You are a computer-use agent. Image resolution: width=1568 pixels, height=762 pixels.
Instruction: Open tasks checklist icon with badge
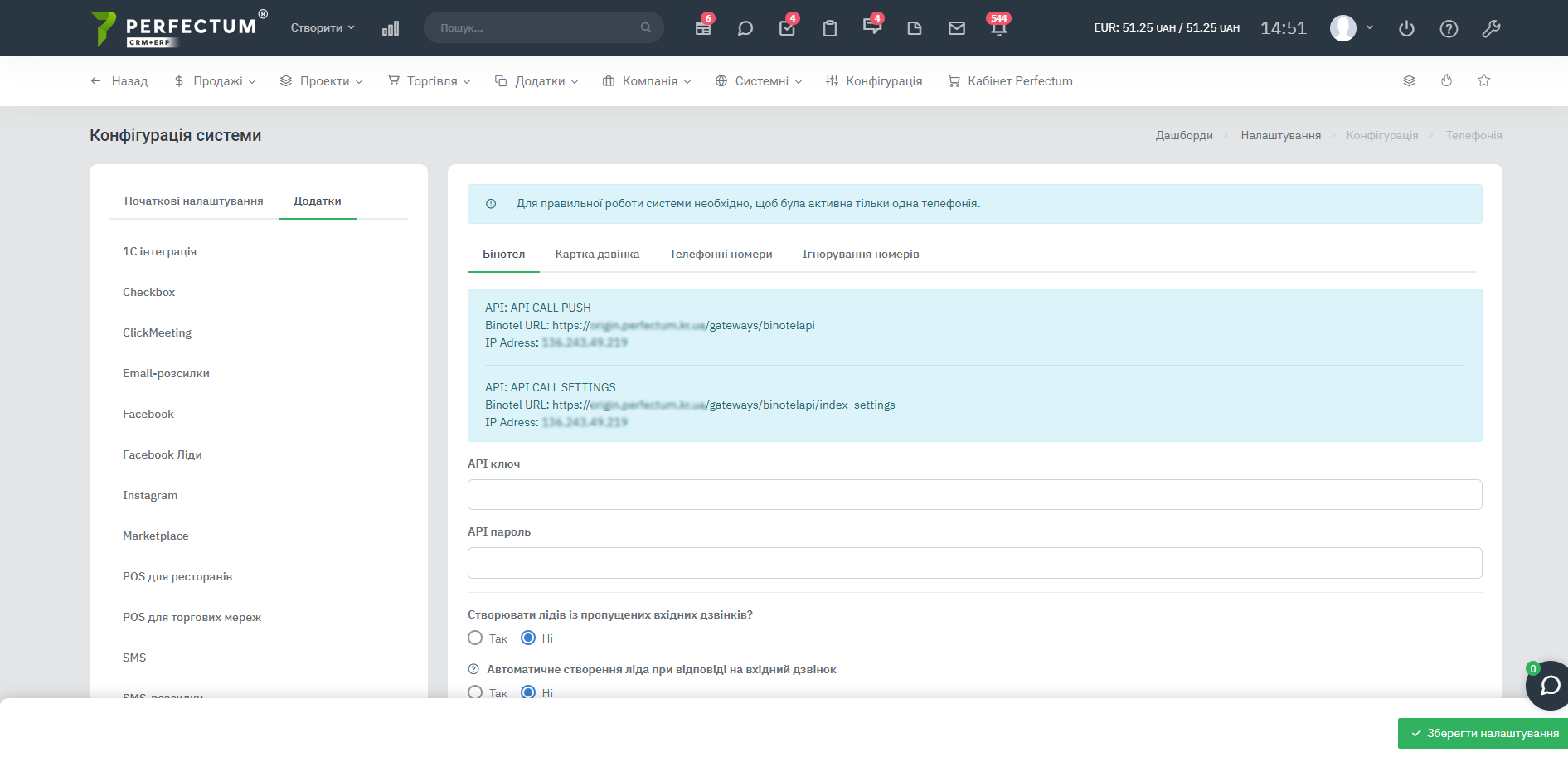click(787, 28)
